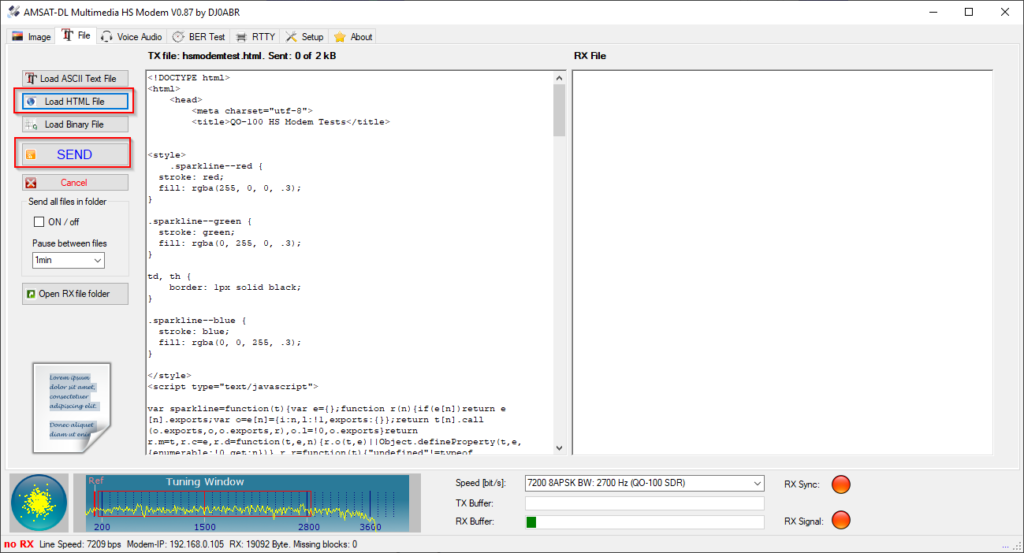Image resolution: width=1024 pixels, height=553 pixels.
Task: Click the document thumbnail with lorem ipsum
Action: click(72, 408)
